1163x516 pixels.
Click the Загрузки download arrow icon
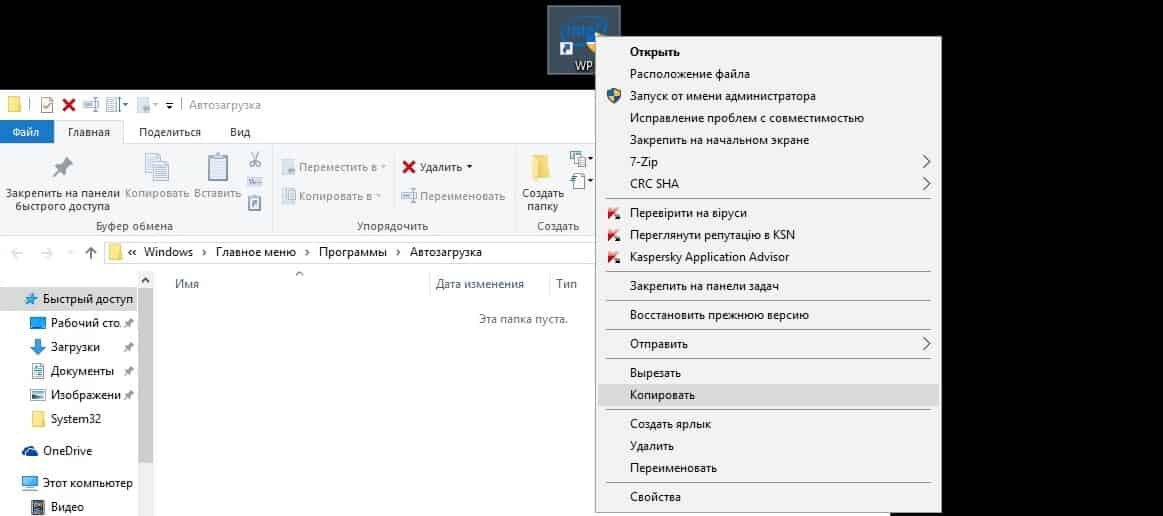click(x=38, y=347)
